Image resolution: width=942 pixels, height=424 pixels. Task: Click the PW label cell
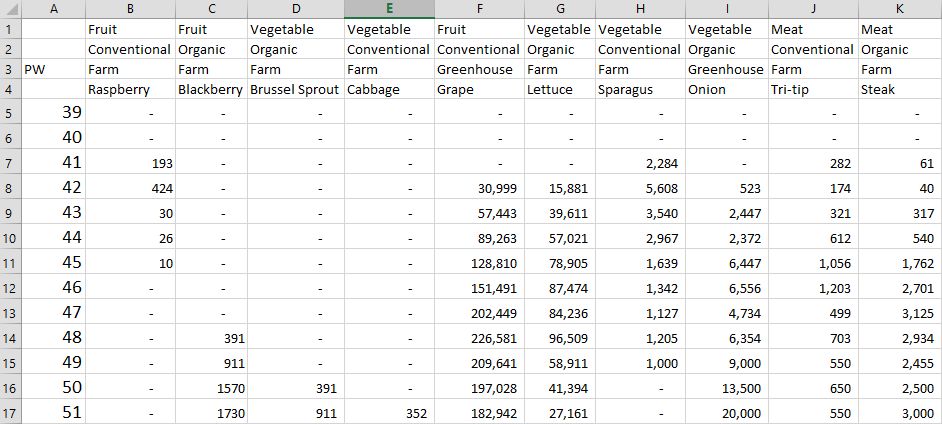point(53,70)
